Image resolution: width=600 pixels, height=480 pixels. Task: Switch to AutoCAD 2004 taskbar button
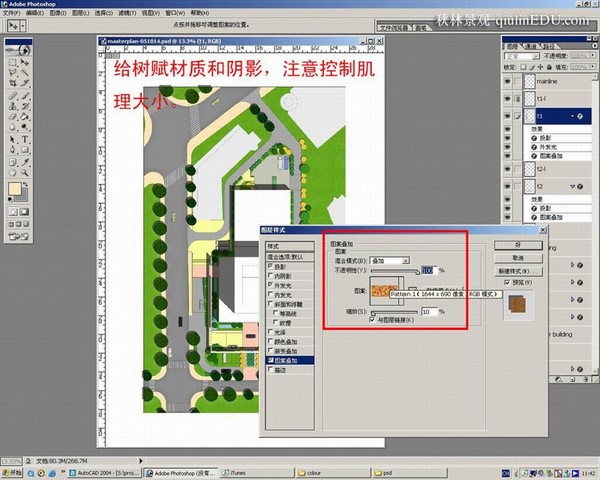pos(104,473)
